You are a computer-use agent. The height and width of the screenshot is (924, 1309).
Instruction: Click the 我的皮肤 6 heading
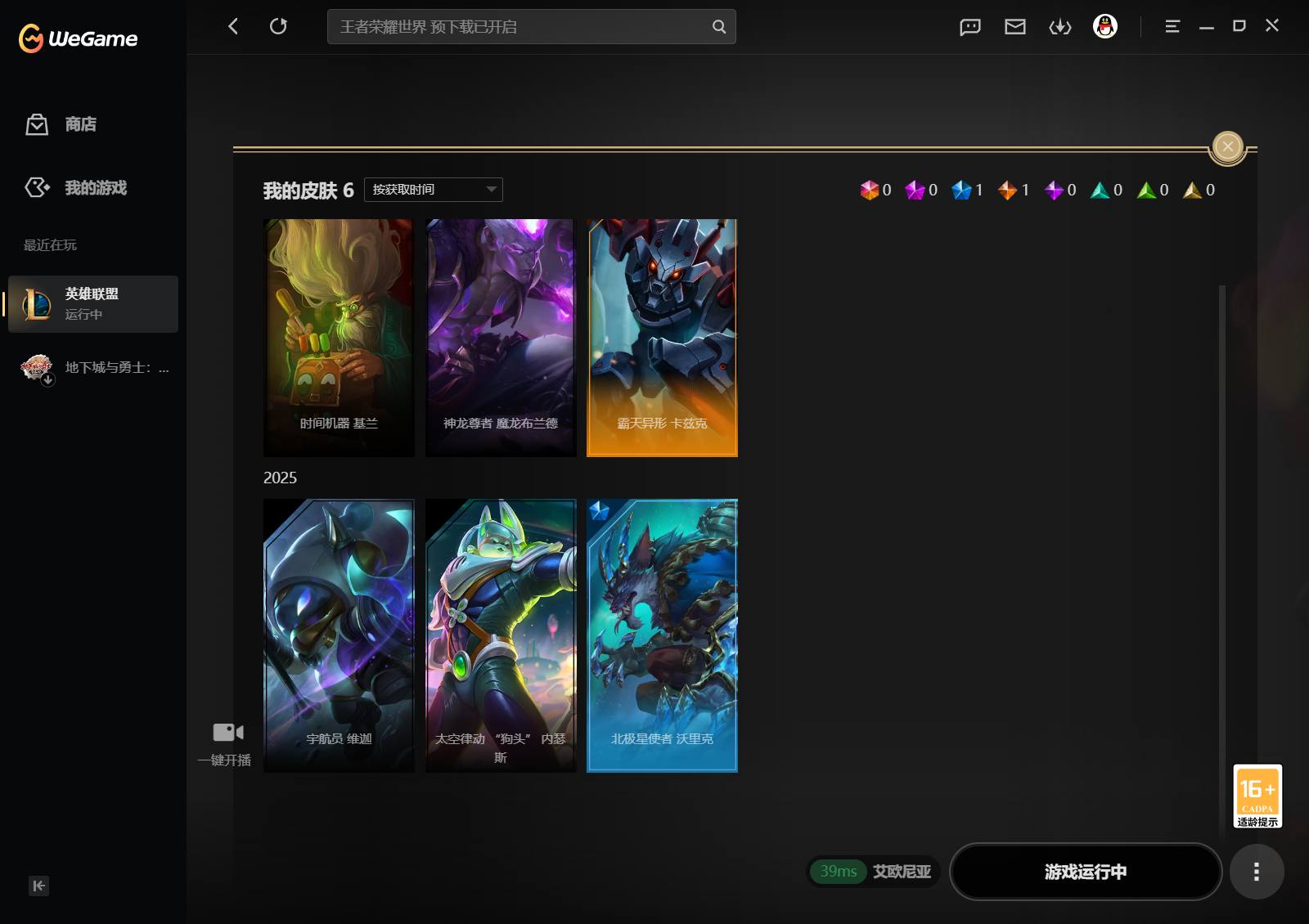pyautogui.click(x=308, y=191)
